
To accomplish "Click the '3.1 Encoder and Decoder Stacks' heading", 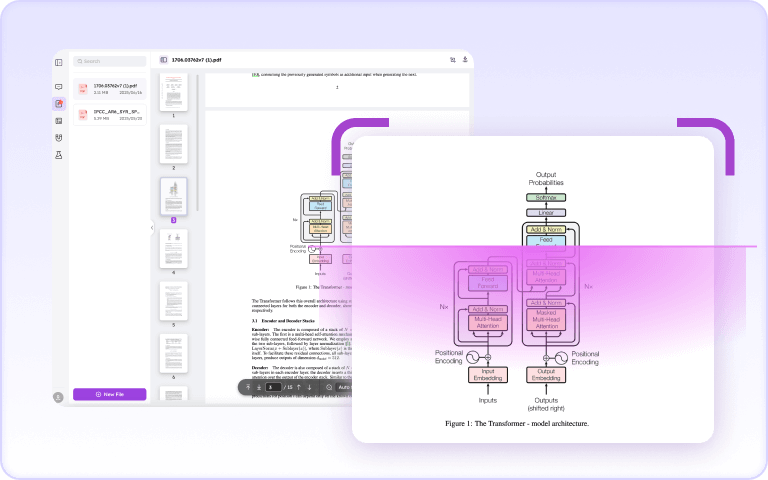I will 283,321.
